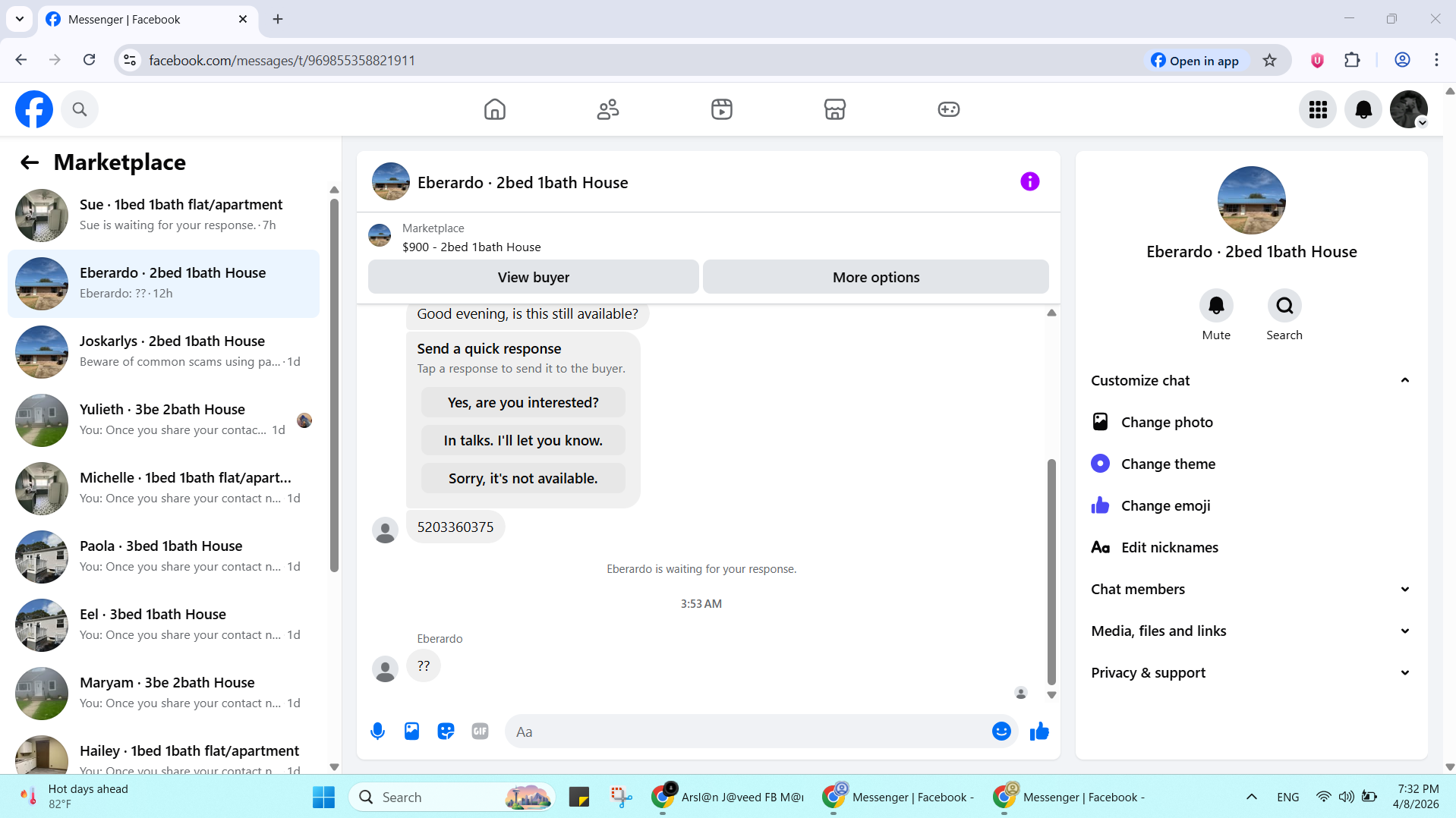
Task: Click the Open in app button
Action: pos(1195,60)
